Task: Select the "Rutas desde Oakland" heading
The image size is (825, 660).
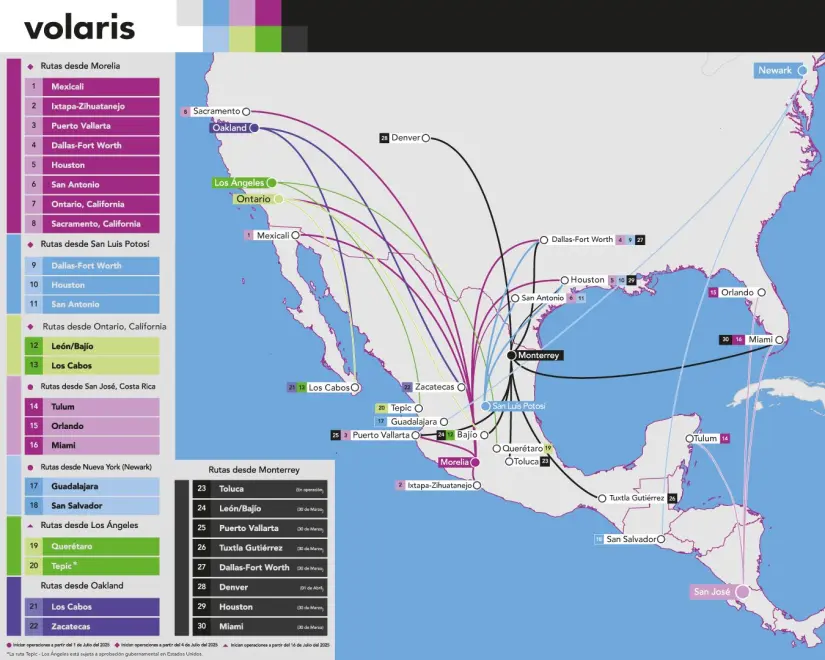Action: point(82,586)
